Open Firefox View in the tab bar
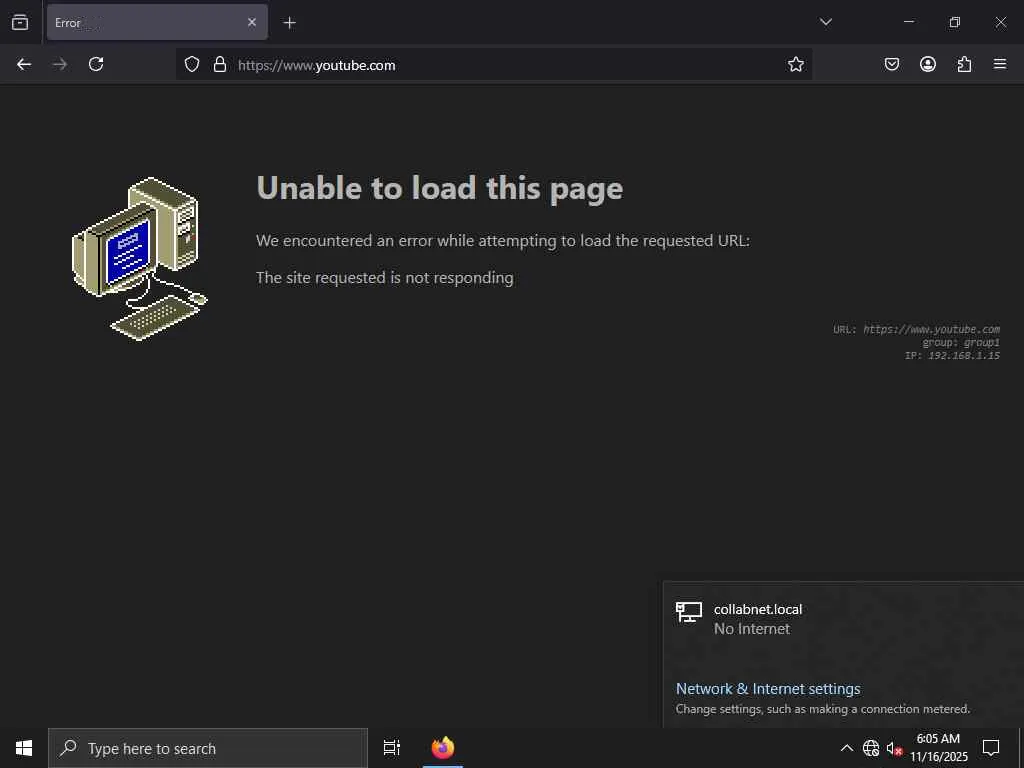Image resolution: width=1024 pixels, height=768 pixels. pos(20,22)
